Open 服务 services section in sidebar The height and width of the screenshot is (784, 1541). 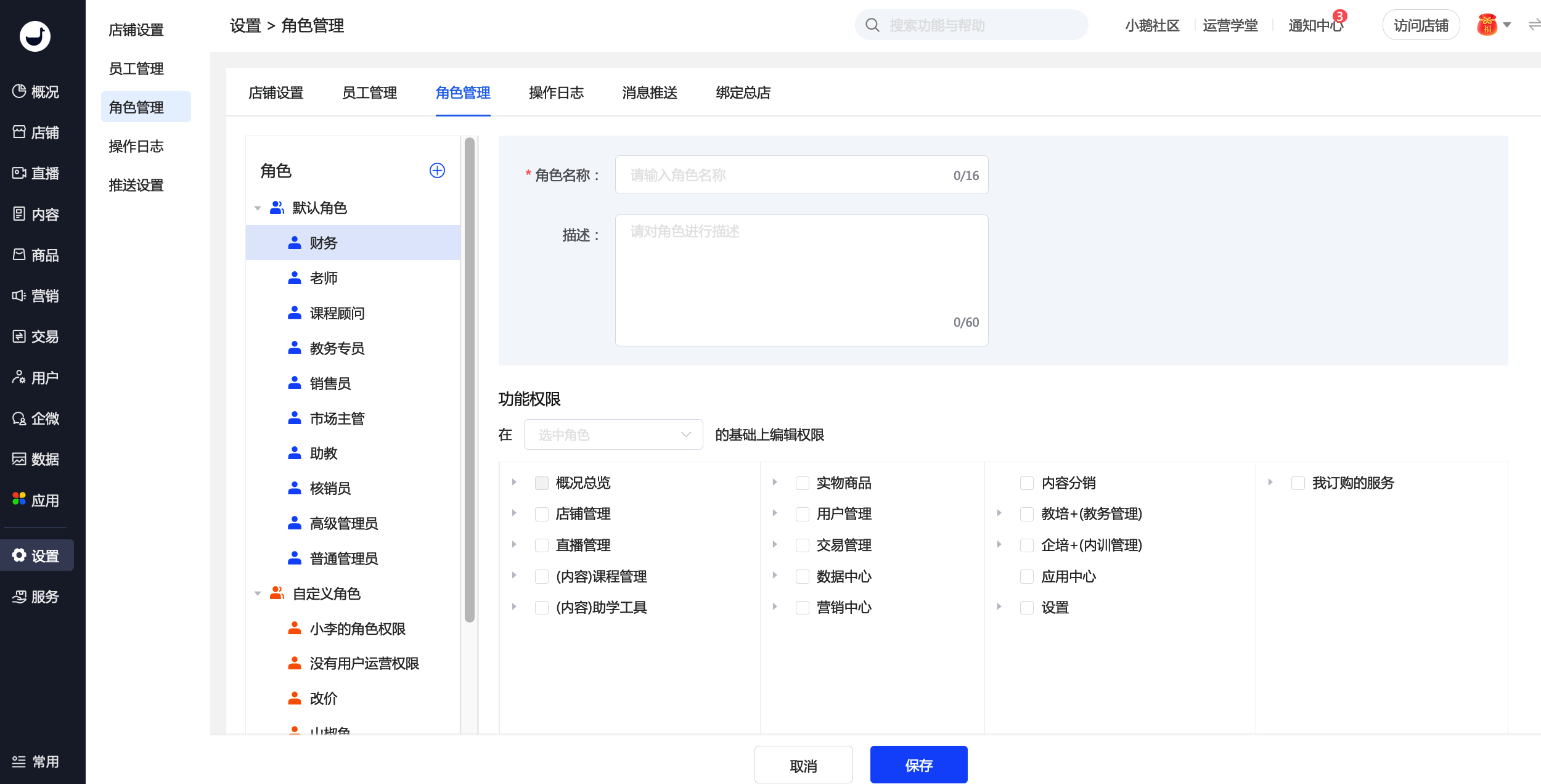coord(36,597)
